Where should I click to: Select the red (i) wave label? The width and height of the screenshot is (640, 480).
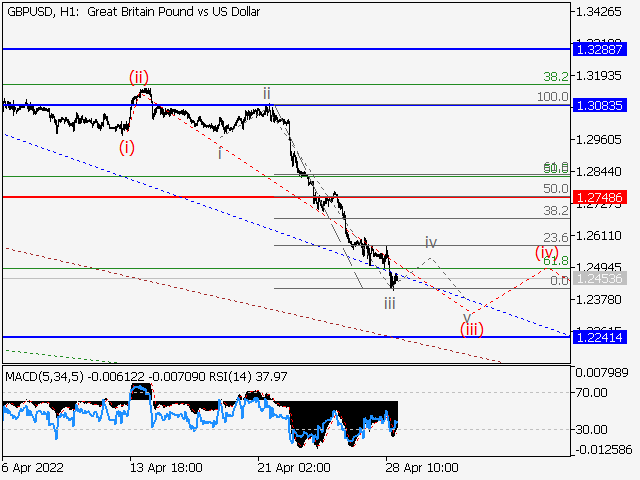pos(127,147)
